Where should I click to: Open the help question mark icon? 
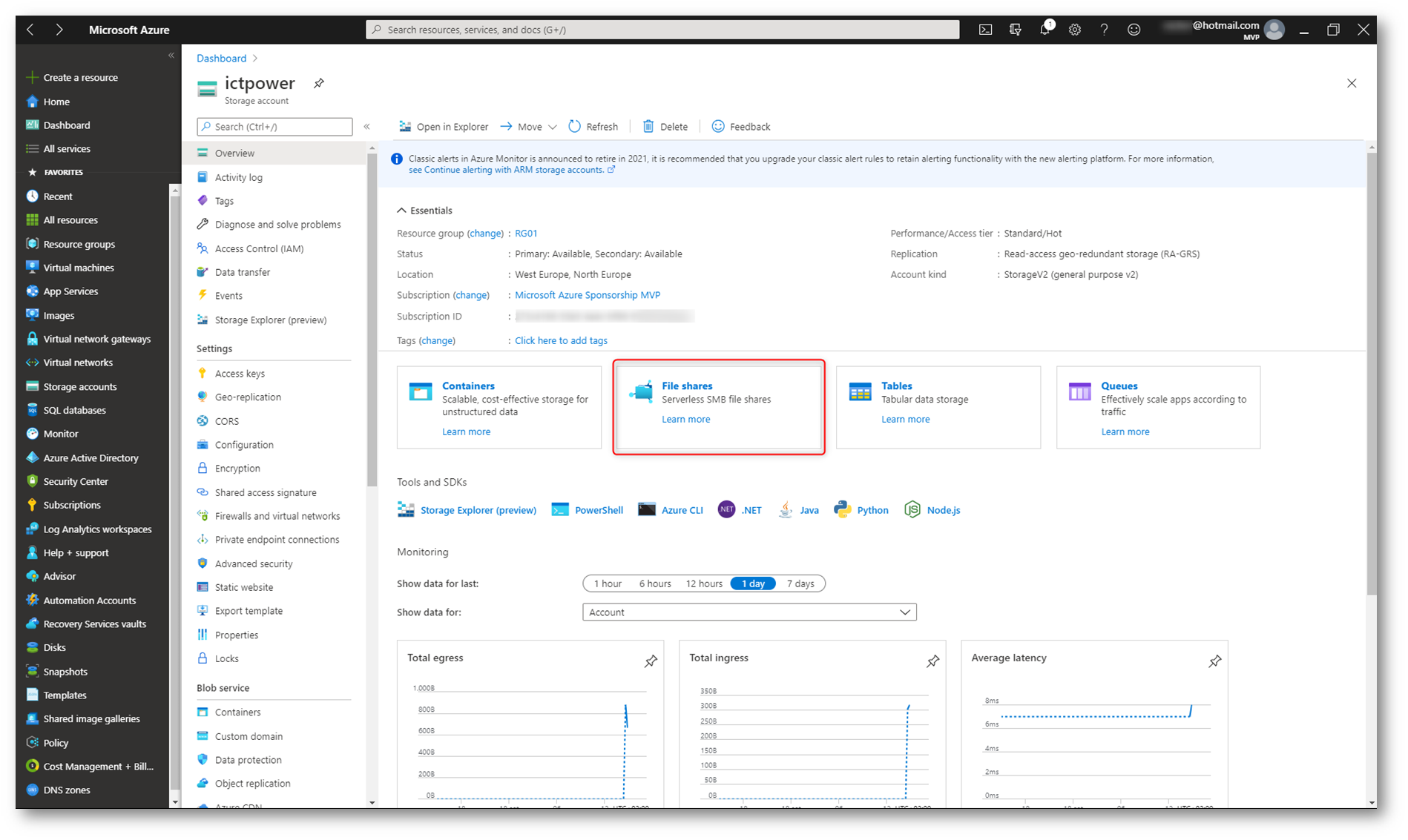[x=1105, y=30]
